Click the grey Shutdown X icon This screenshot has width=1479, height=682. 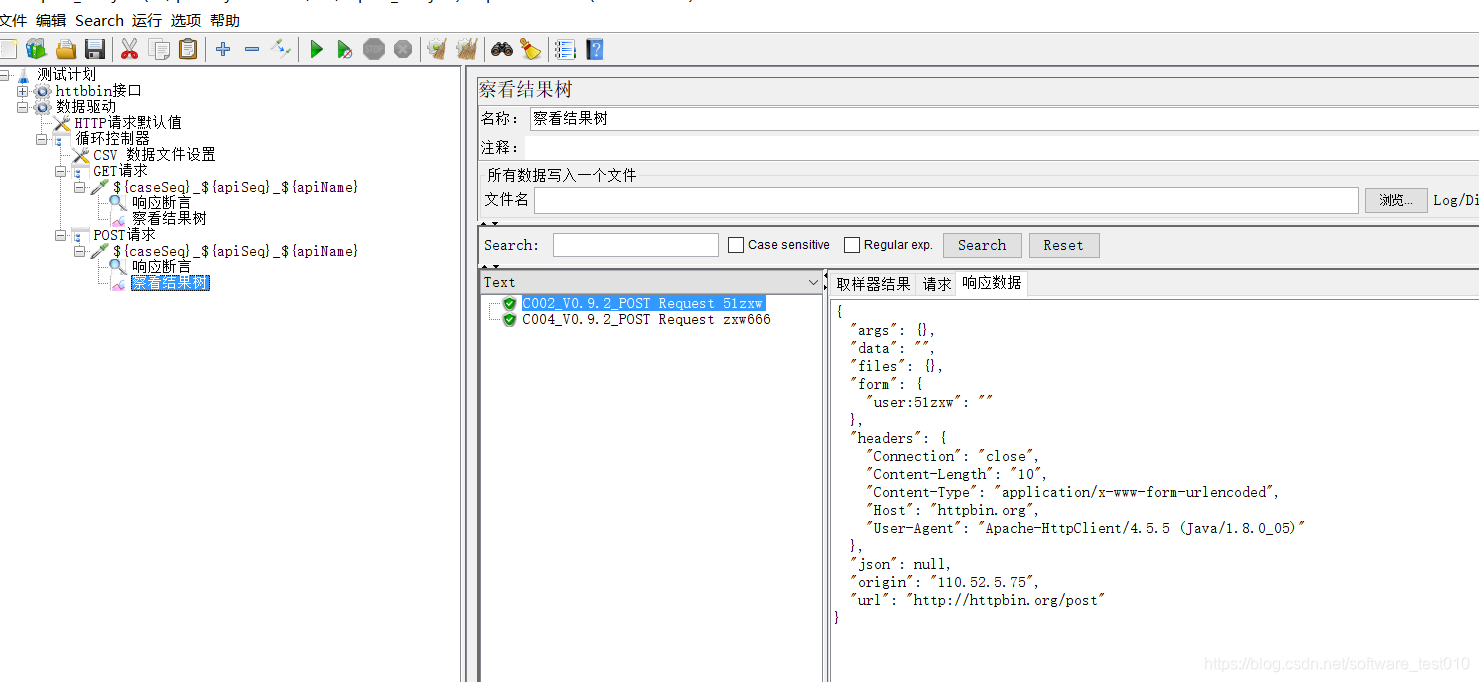tap(403, 49)
